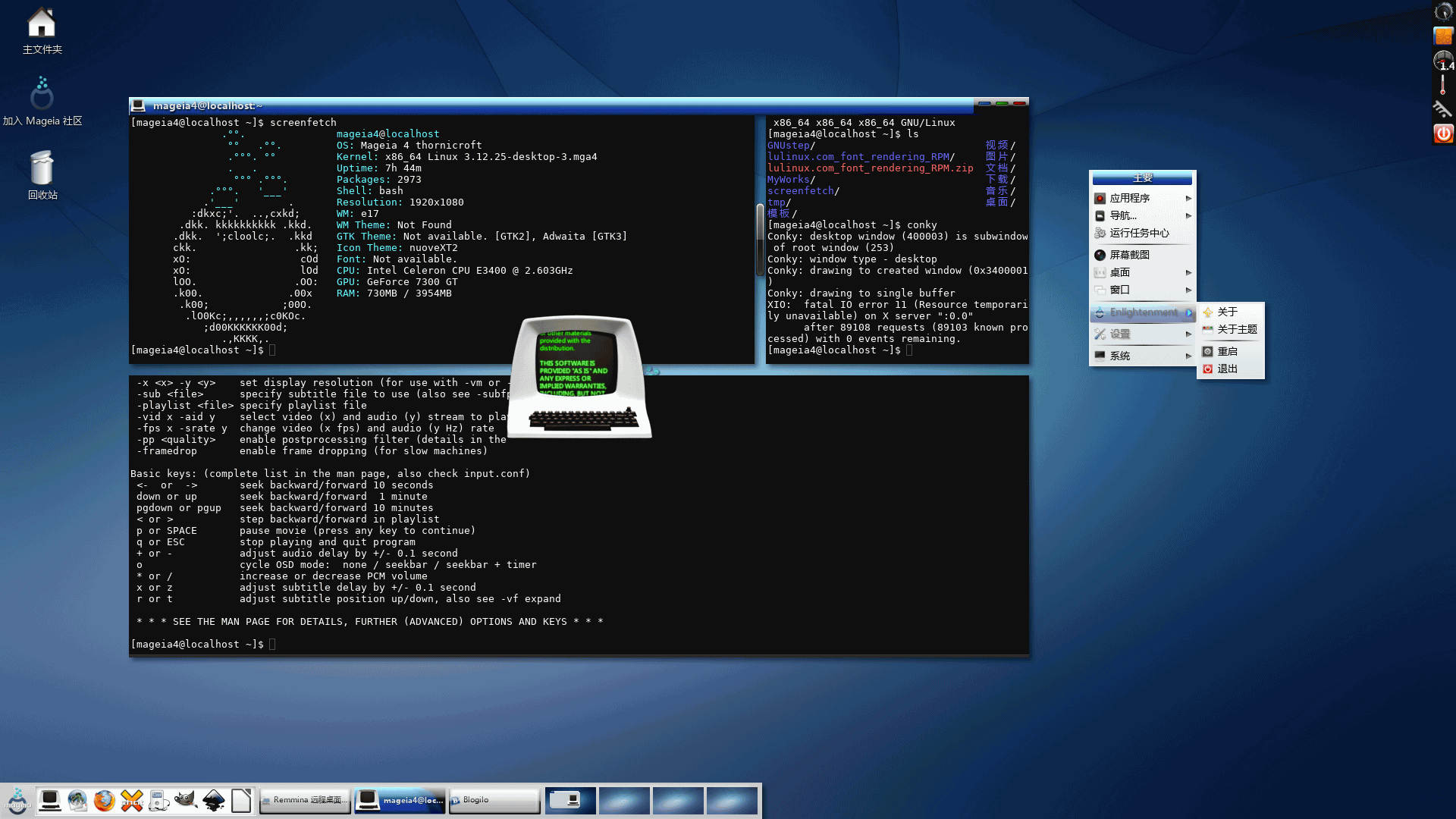Choose 退出 in the Enlightenment submenu
This screenshot has height=819, width=1456.
[x=1230, y=369]
